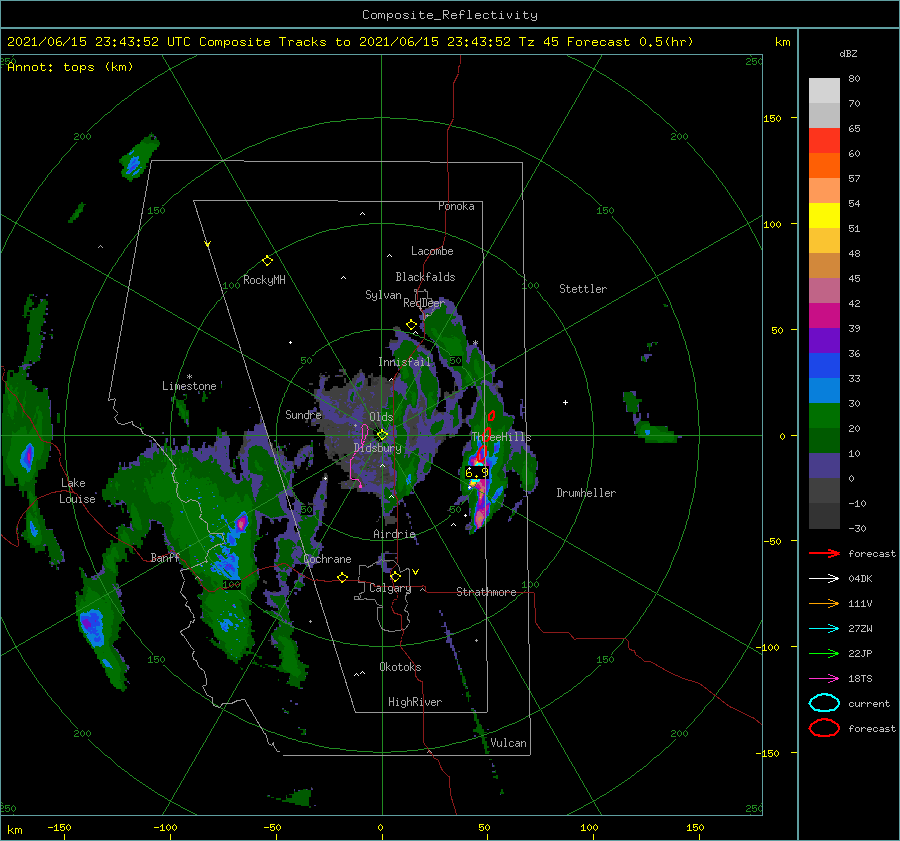Select the Lacombe city label
900x841 pixels.
click(x=432, y=251)
